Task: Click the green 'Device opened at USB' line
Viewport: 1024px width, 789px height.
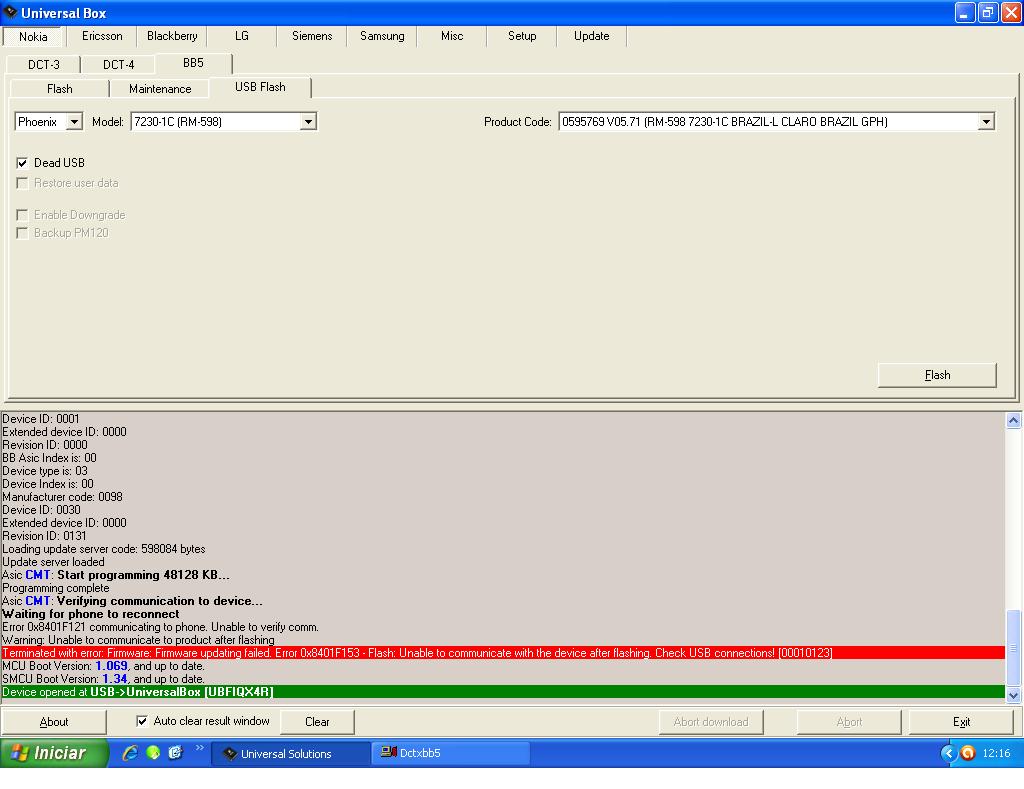Action: click(503, 692)
